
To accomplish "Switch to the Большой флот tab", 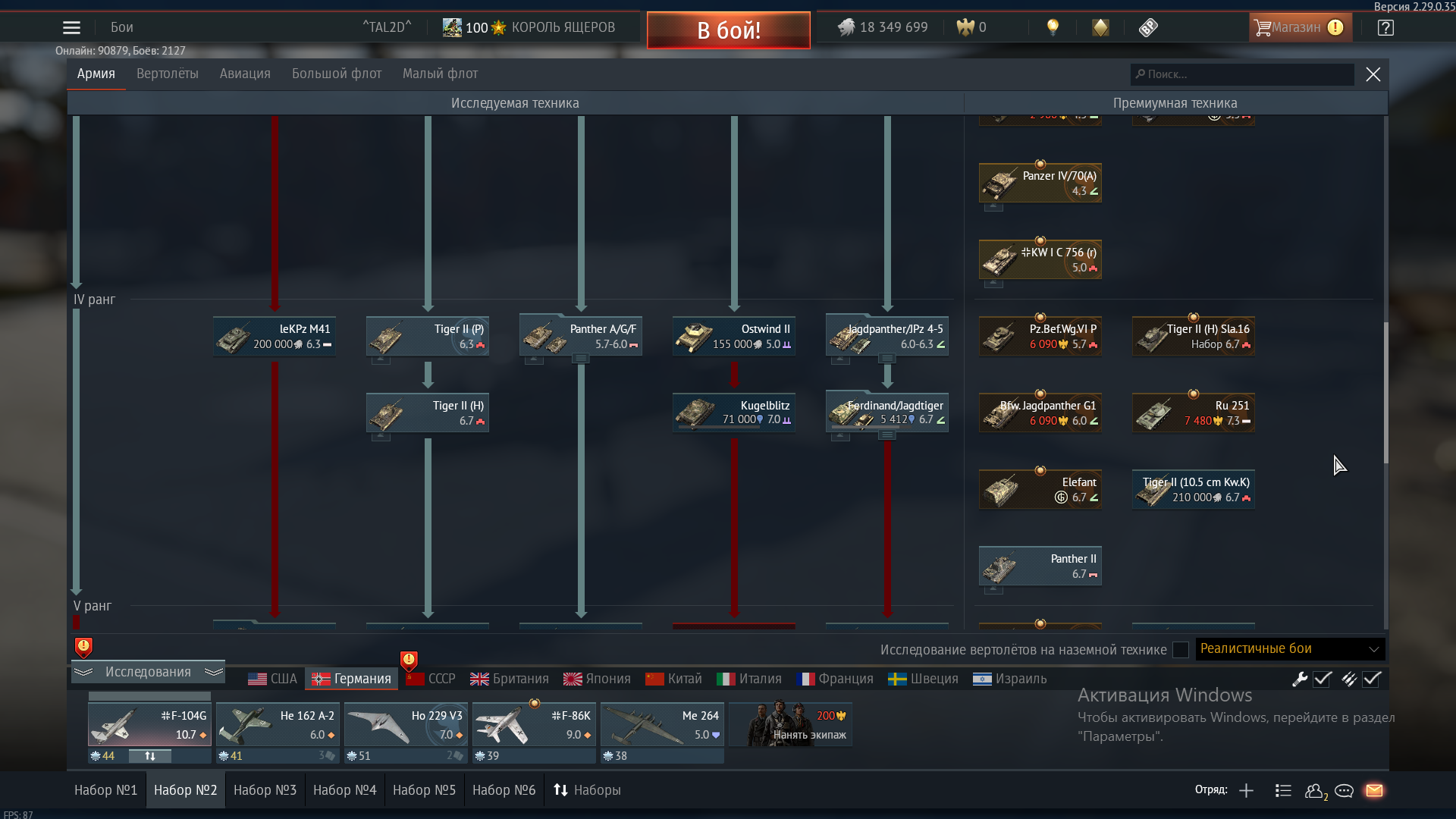I will click(x=337, y=74).
